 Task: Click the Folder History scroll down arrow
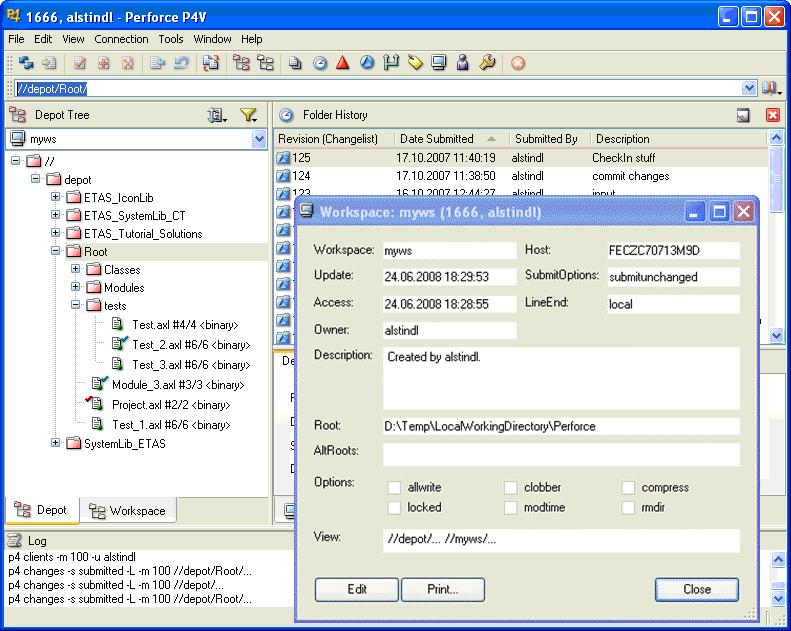point(776,335)
